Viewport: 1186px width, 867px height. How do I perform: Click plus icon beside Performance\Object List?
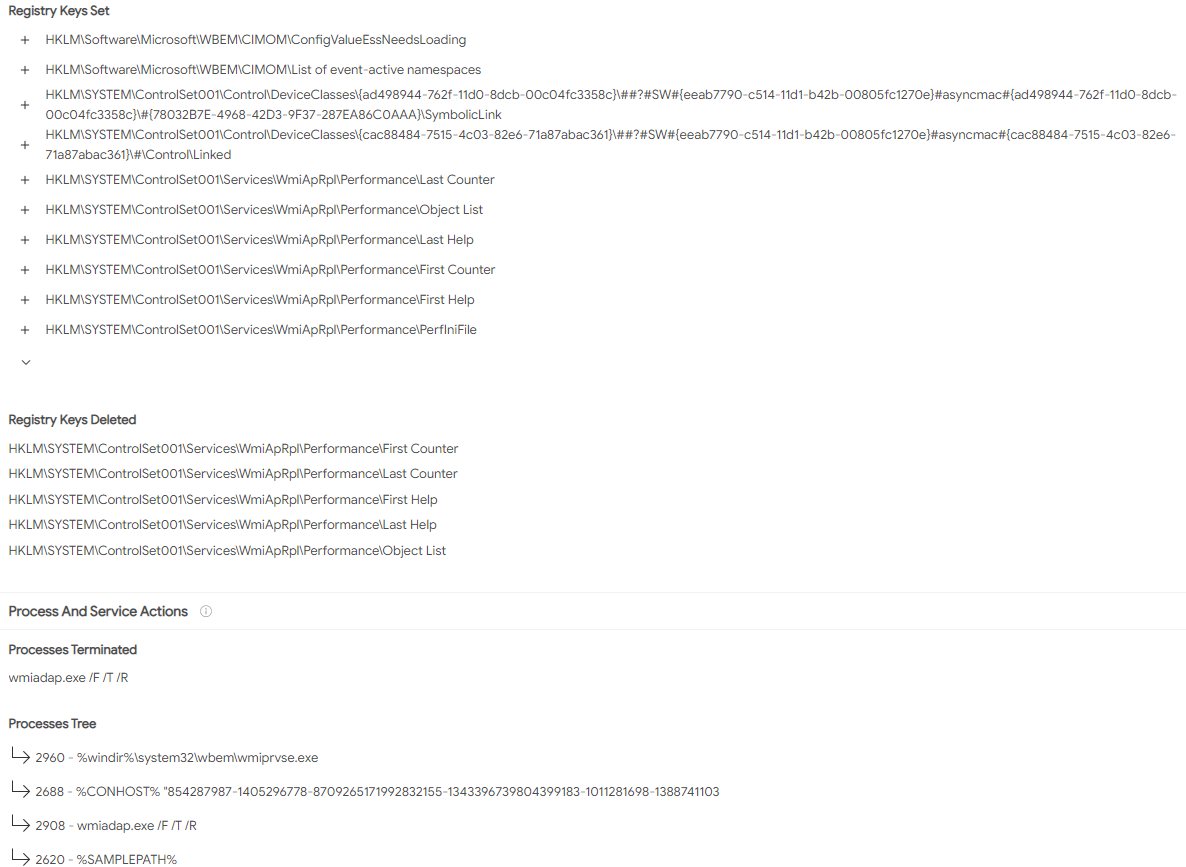point(25,210)
